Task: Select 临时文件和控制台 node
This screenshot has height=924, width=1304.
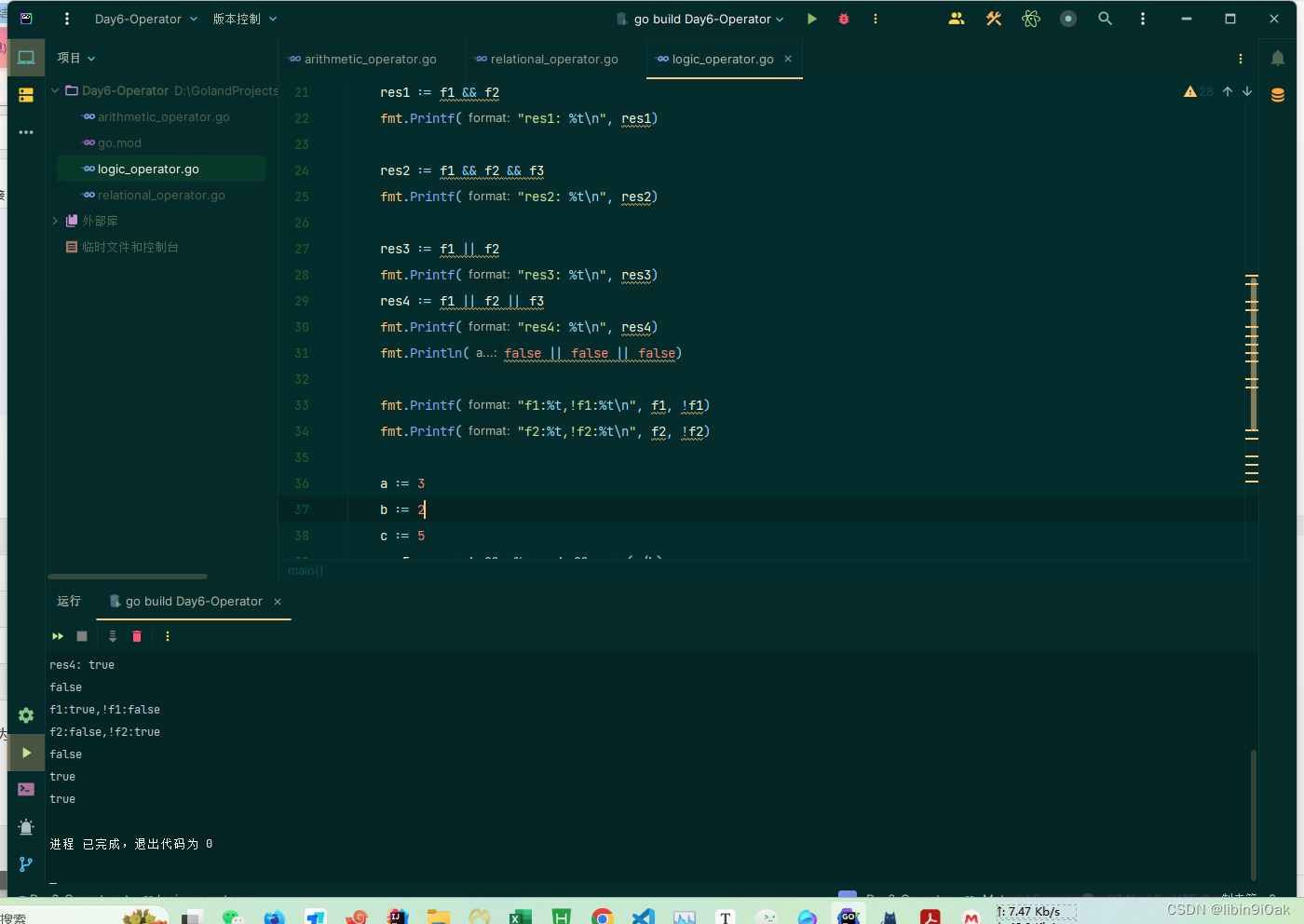Action: pyautogui.click(x=122, y=247)
